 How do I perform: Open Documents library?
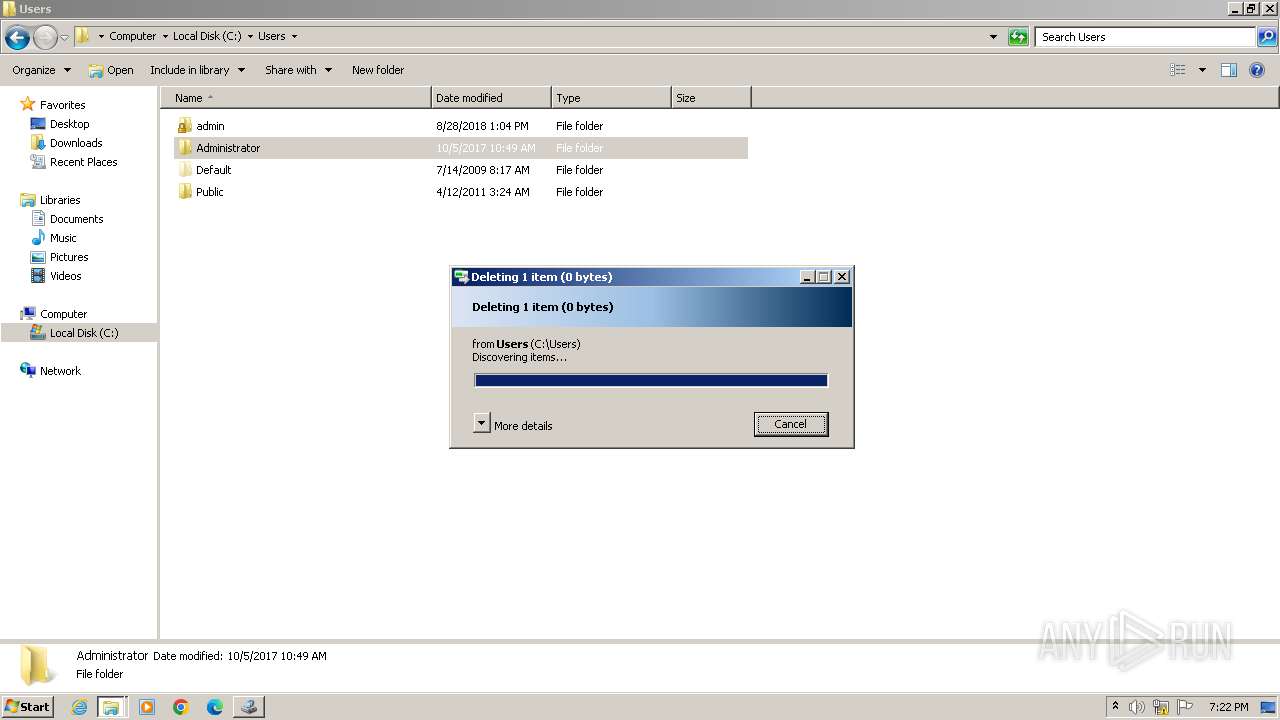pos(76,219)
